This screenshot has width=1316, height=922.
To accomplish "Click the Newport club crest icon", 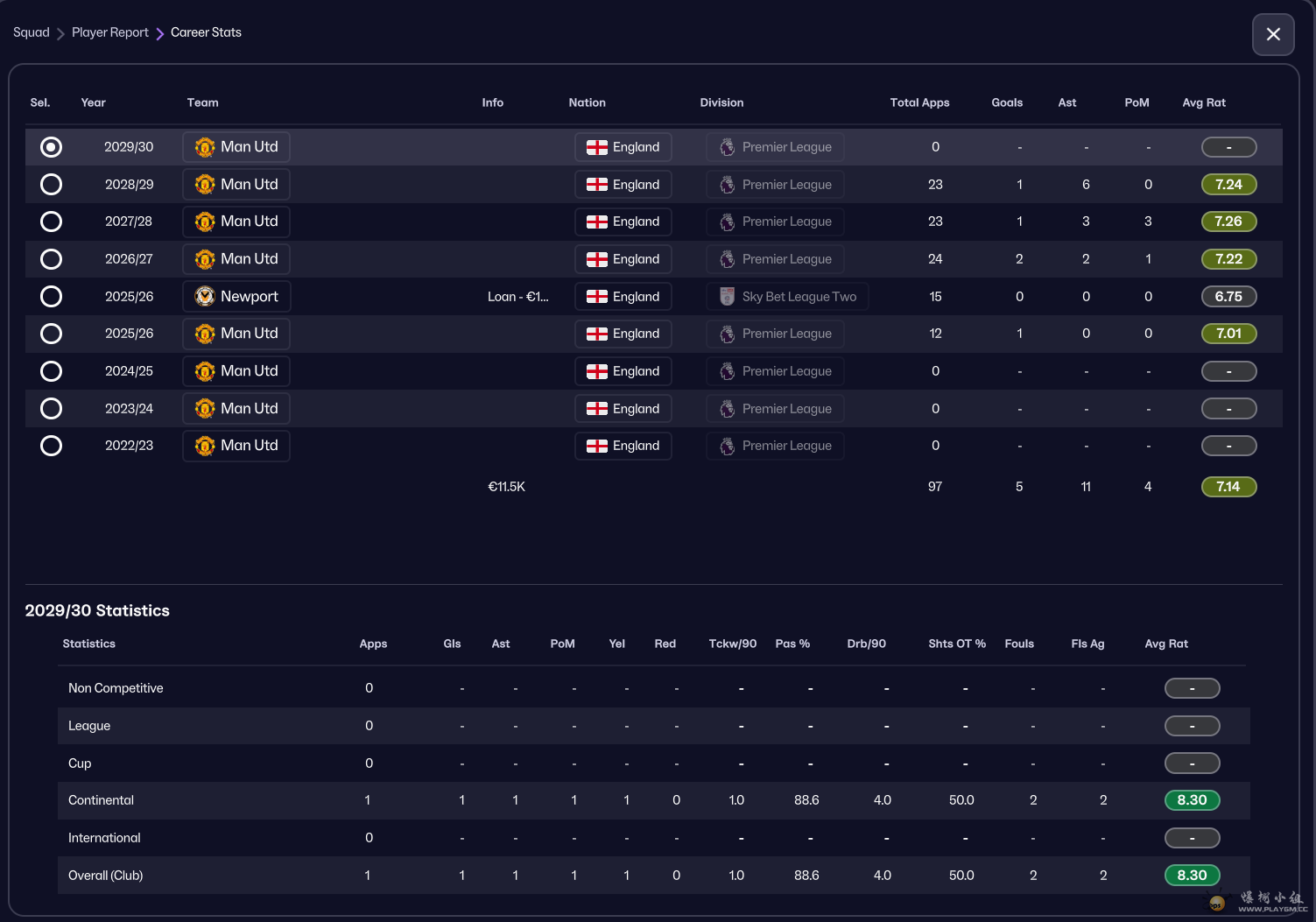I will coord(205,297).
